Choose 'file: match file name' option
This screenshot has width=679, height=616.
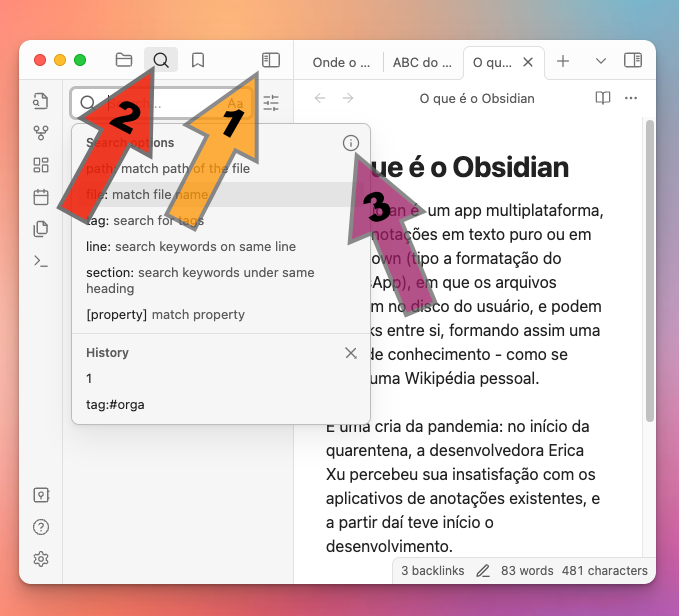[x=221, y=194]
